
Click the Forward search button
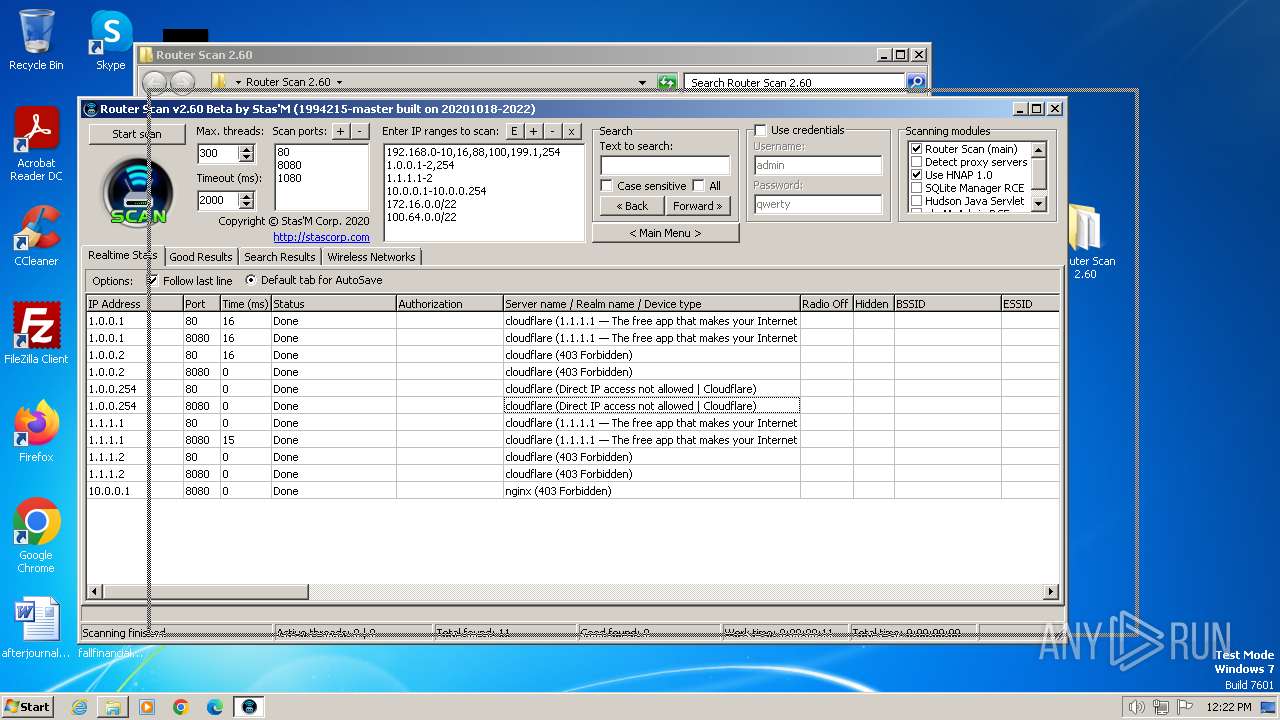coord(698,206)
